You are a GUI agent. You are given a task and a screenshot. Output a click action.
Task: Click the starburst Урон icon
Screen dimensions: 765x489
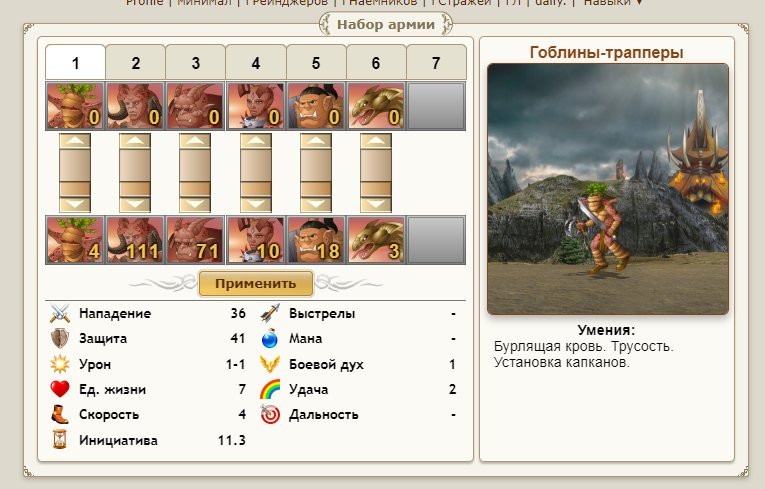60,364
